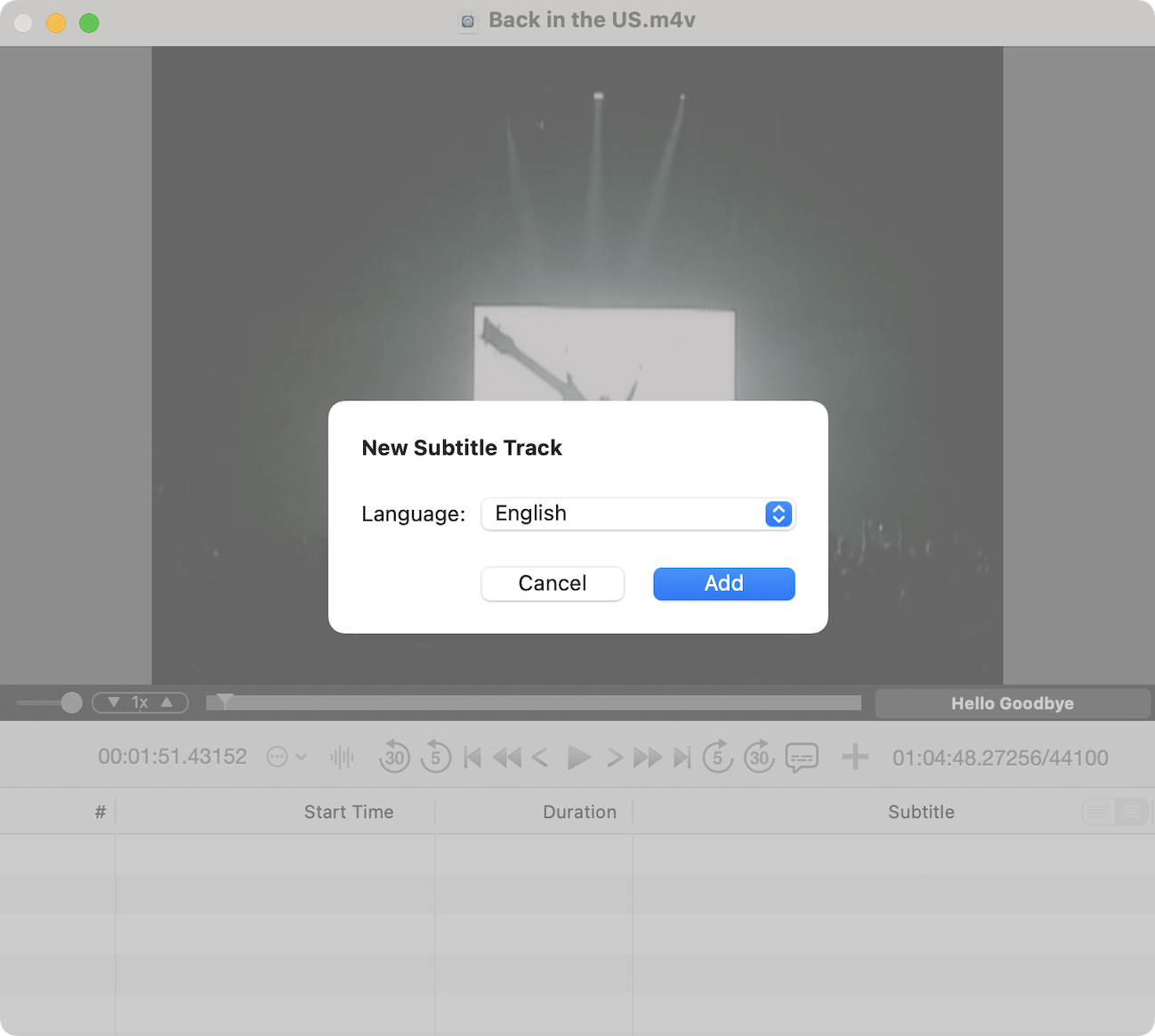The width and height of the screenshot is (1155, 1036).
Task: Click the subtitle speech bubble icon
Action: (x=802, y=757)
